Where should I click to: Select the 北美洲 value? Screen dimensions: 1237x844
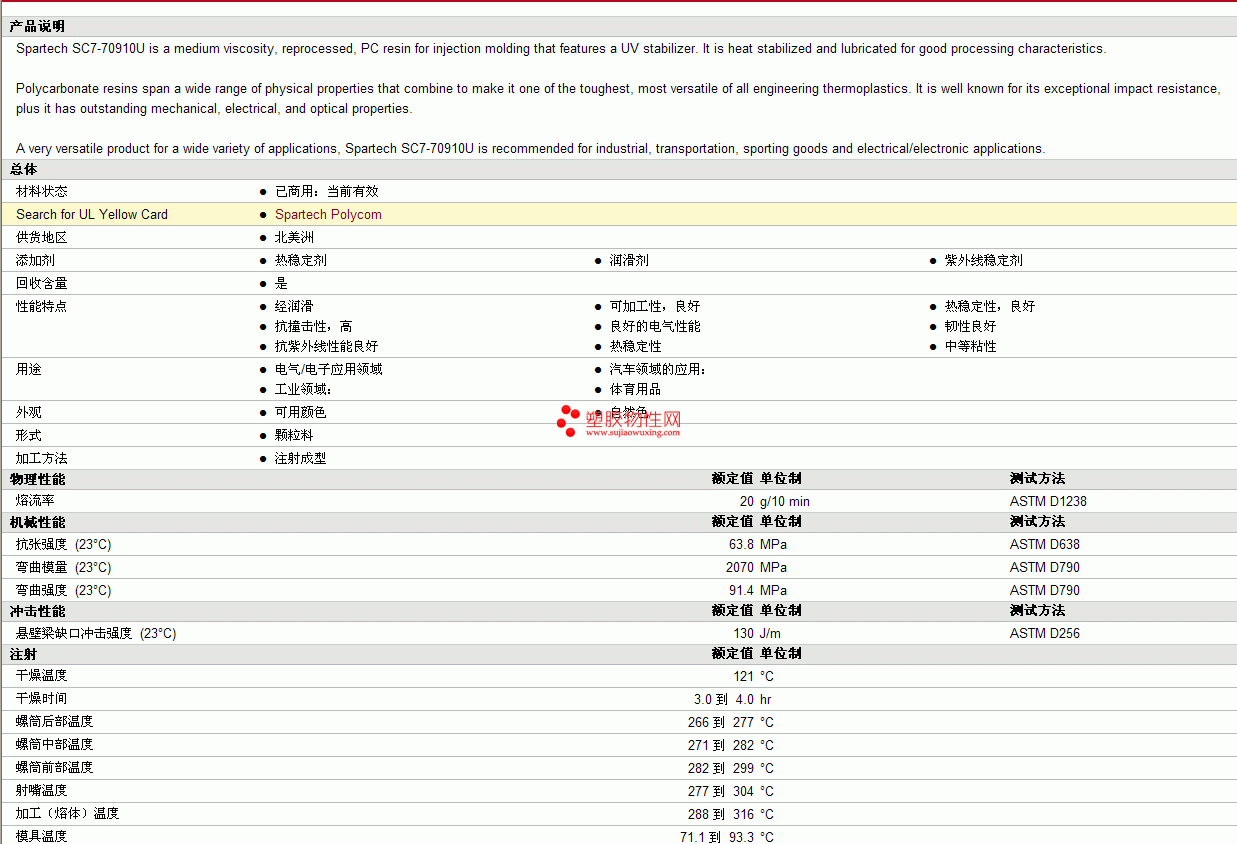pyautogui.click(x=294, y=237)
